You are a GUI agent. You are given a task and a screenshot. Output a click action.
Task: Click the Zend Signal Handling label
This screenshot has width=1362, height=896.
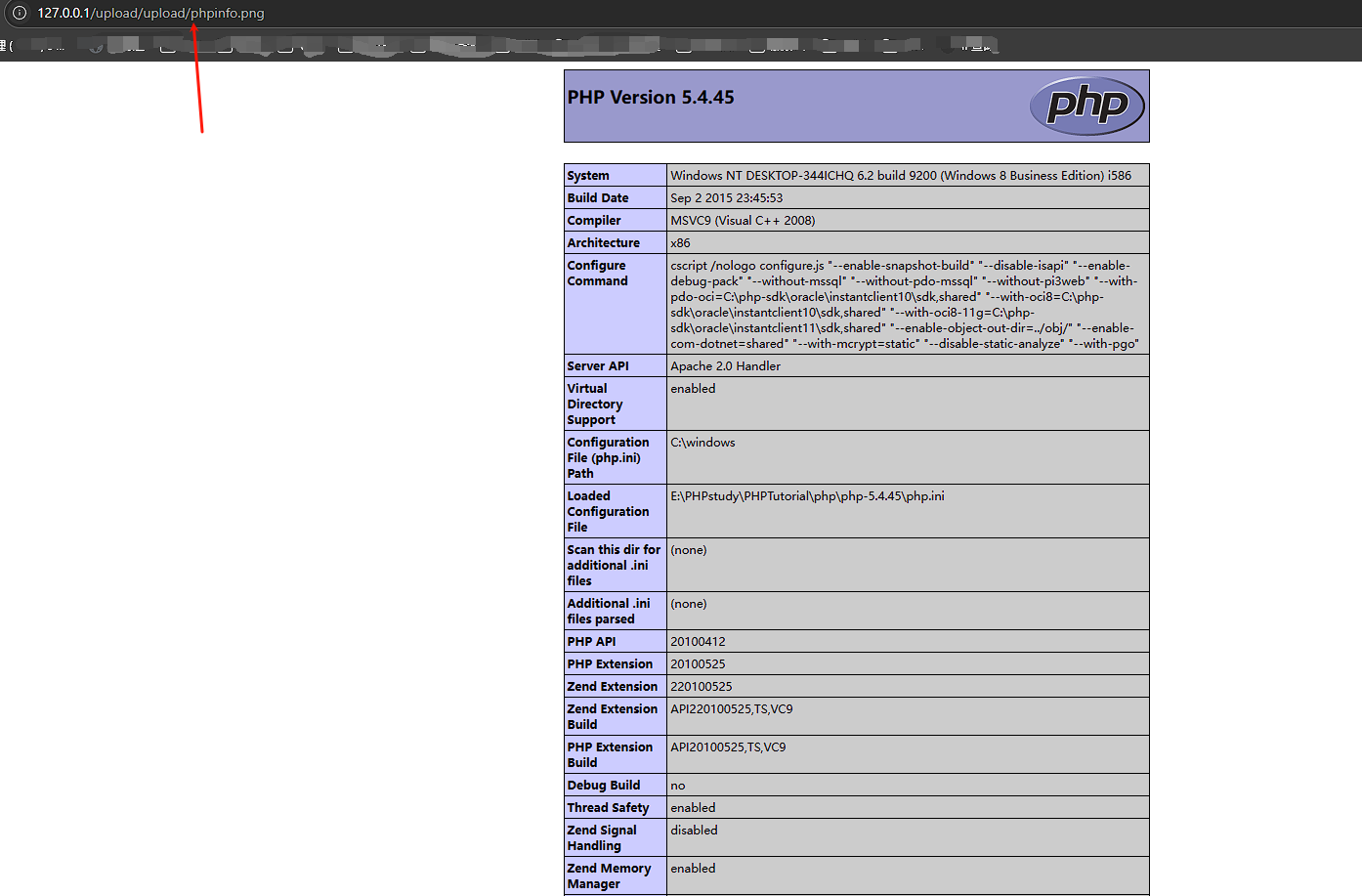click(x=602, y=838)
